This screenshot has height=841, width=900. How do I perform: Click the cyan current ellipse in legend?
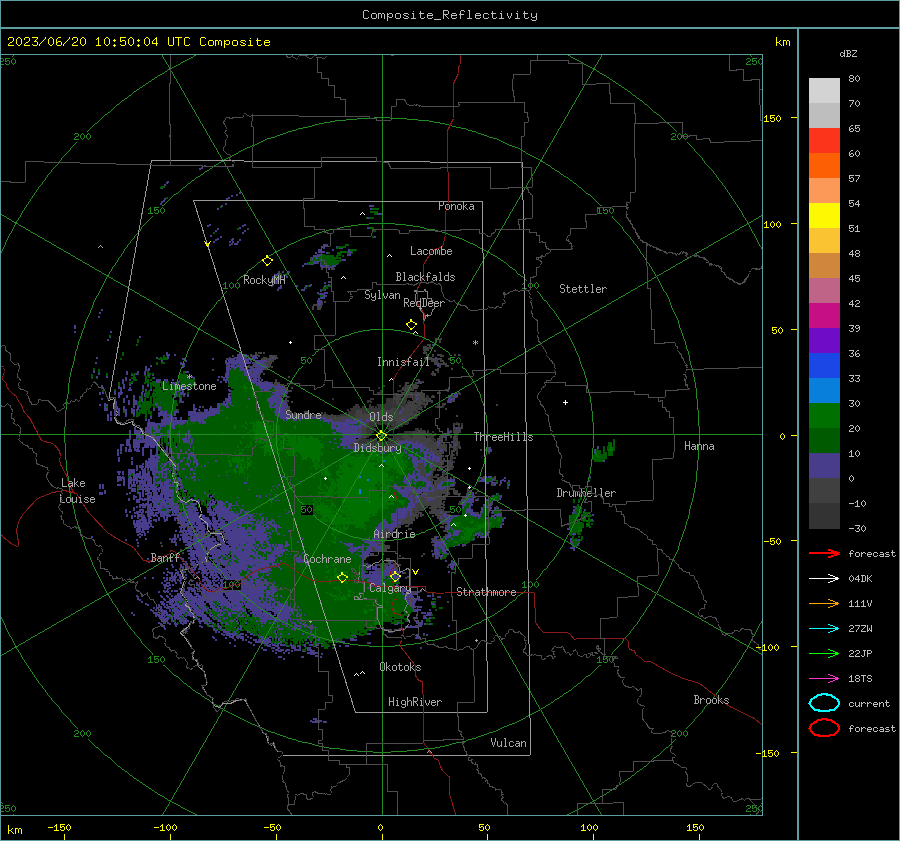click(x=824, y=703)
